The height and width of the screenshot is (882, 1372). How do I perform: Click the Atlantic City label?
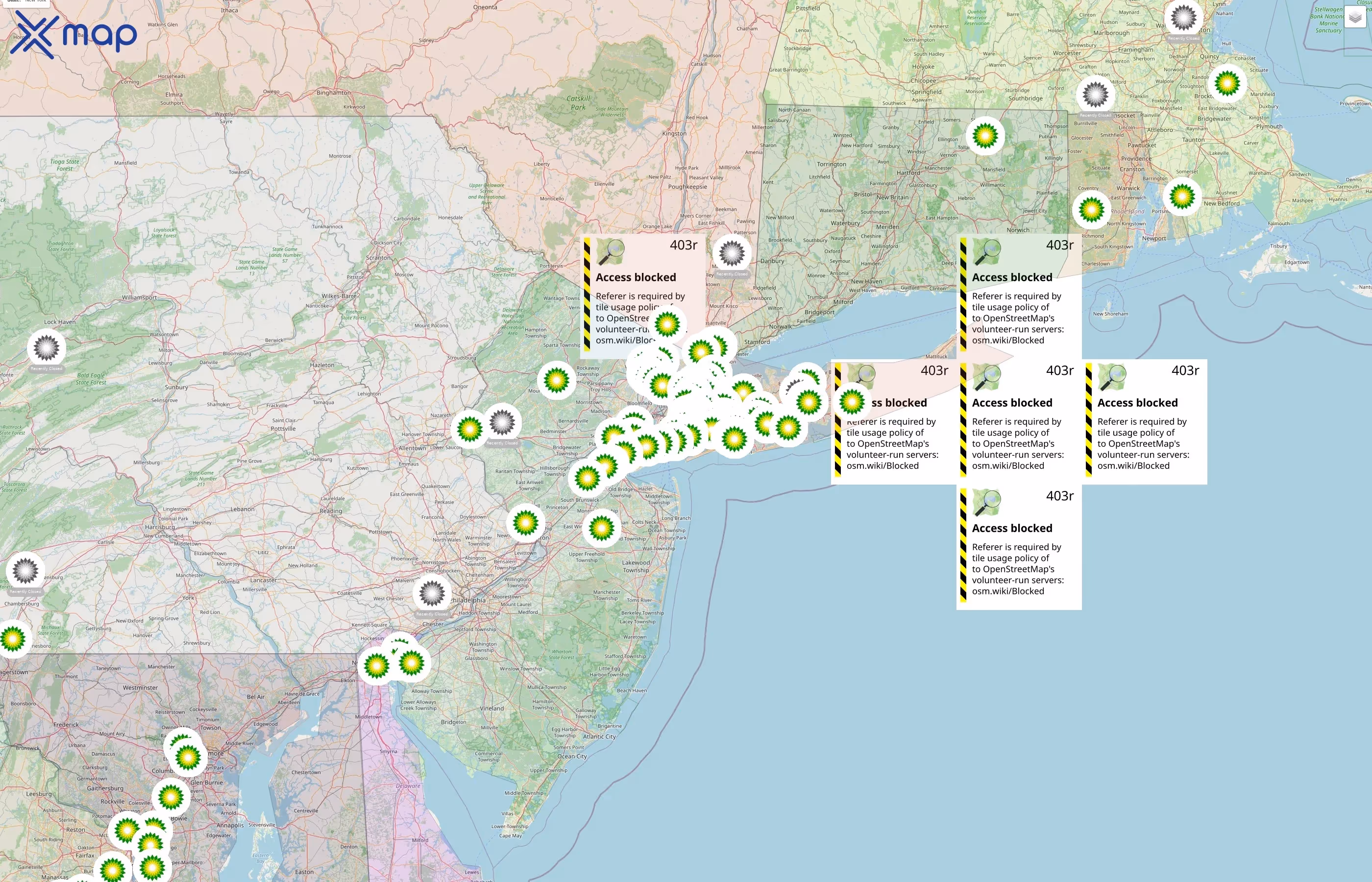599,737
